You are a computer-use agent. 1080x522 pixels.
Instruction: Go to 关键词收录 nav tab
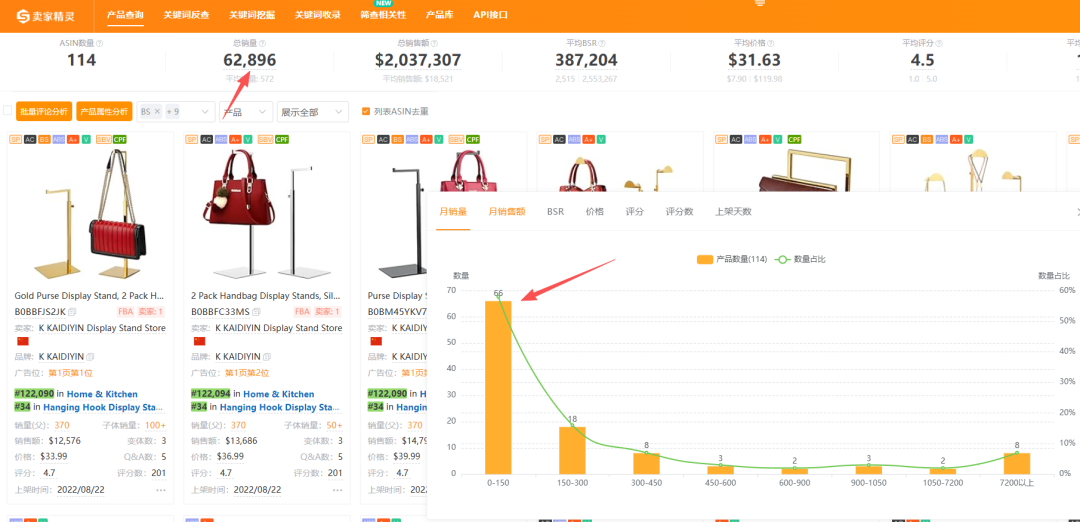318,14
